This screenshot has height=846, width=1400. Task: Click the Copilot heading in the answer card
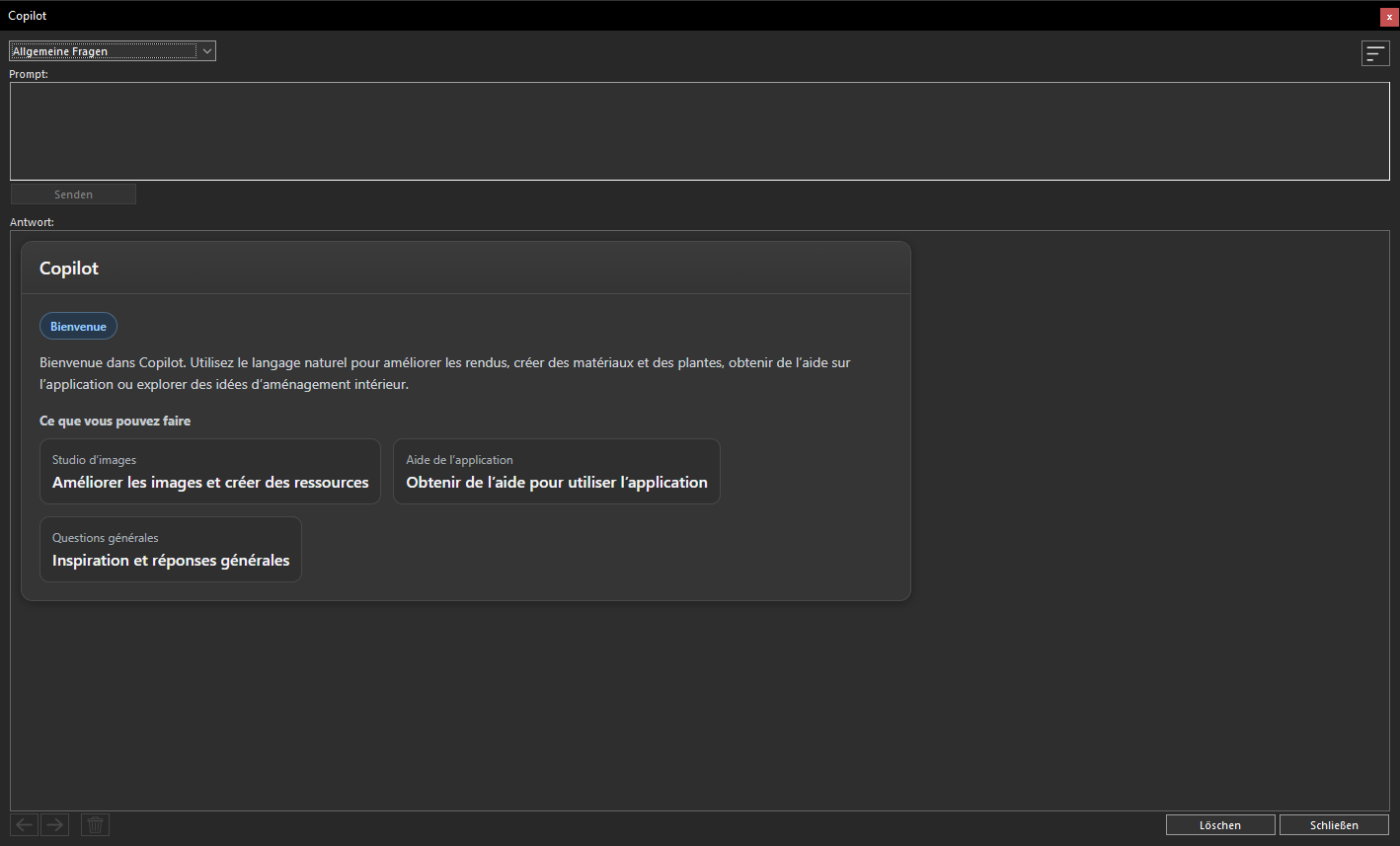69,269
